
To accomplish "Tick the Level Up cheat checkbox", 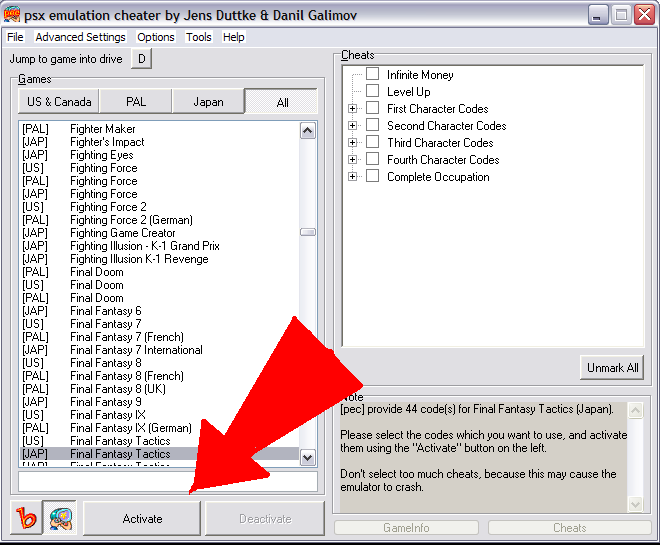I will (x=372, y=92).
